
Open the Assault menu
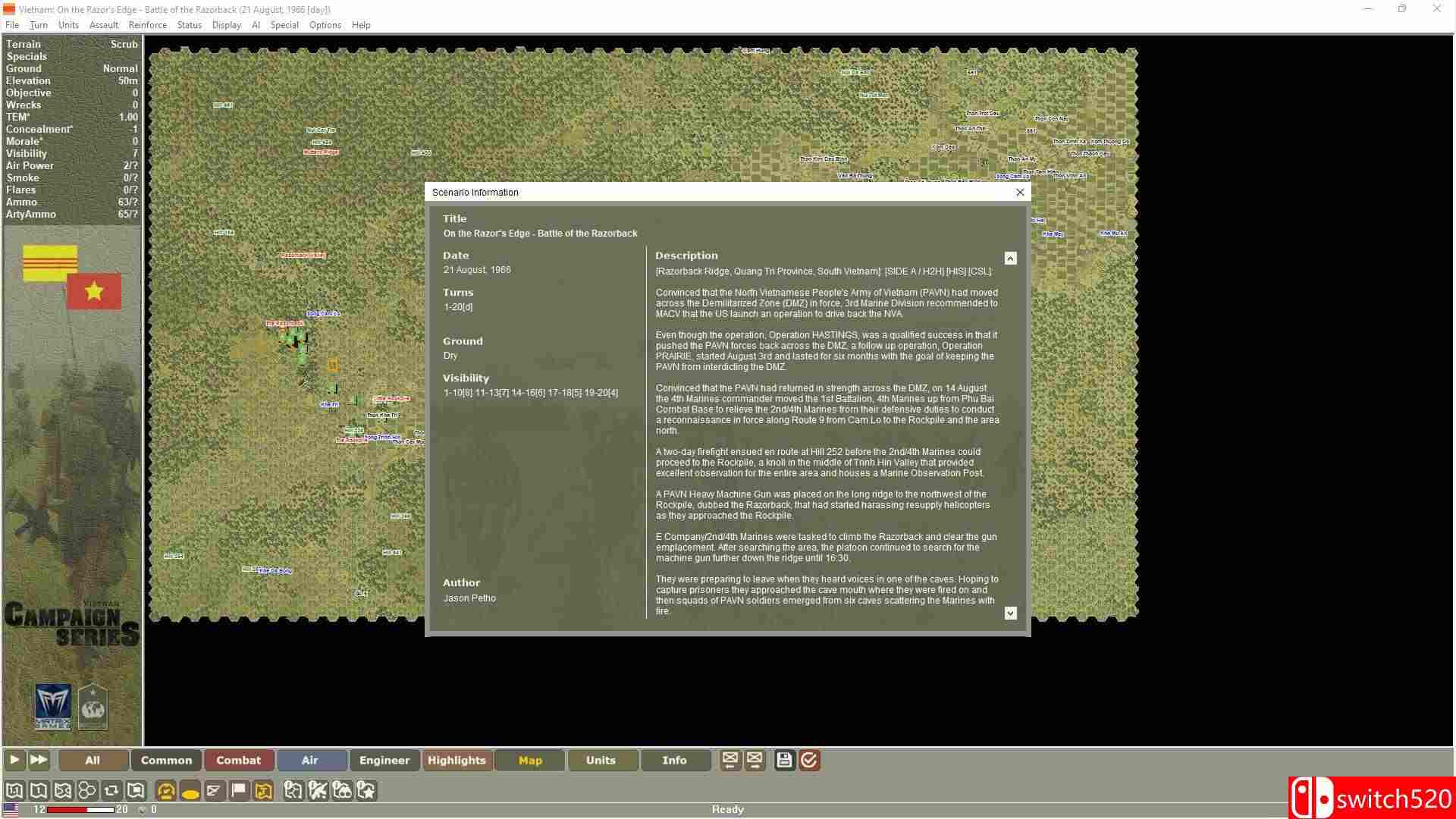tap(103, 25)
